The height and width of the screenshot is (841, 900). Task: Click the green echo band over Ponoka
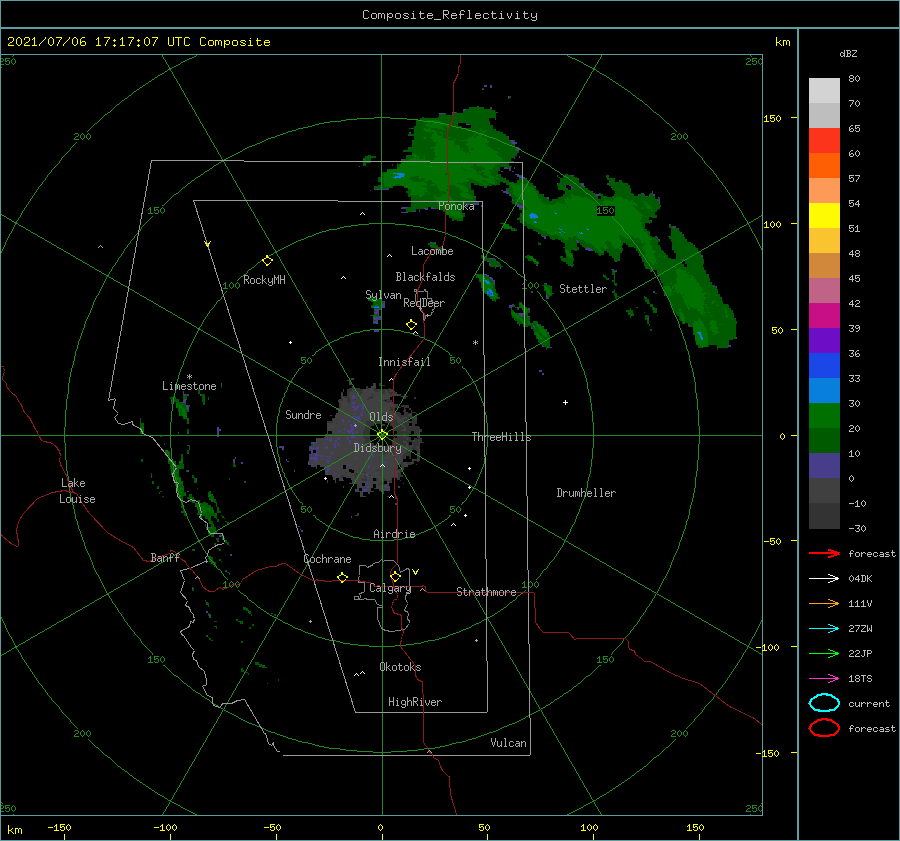[x=453, y=161]
